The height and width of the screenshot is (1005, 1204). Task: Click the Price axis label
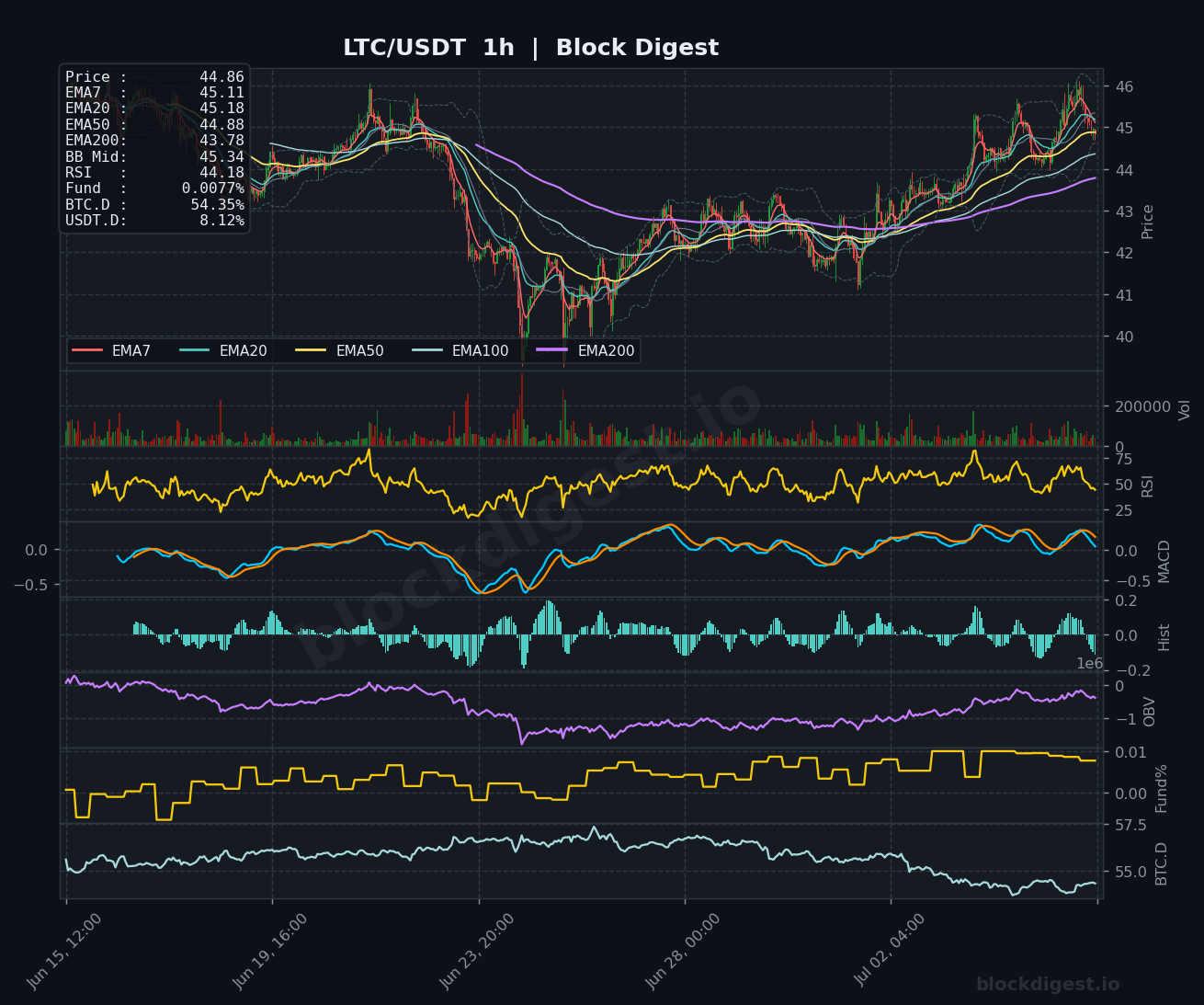(x=1147, y=222)
